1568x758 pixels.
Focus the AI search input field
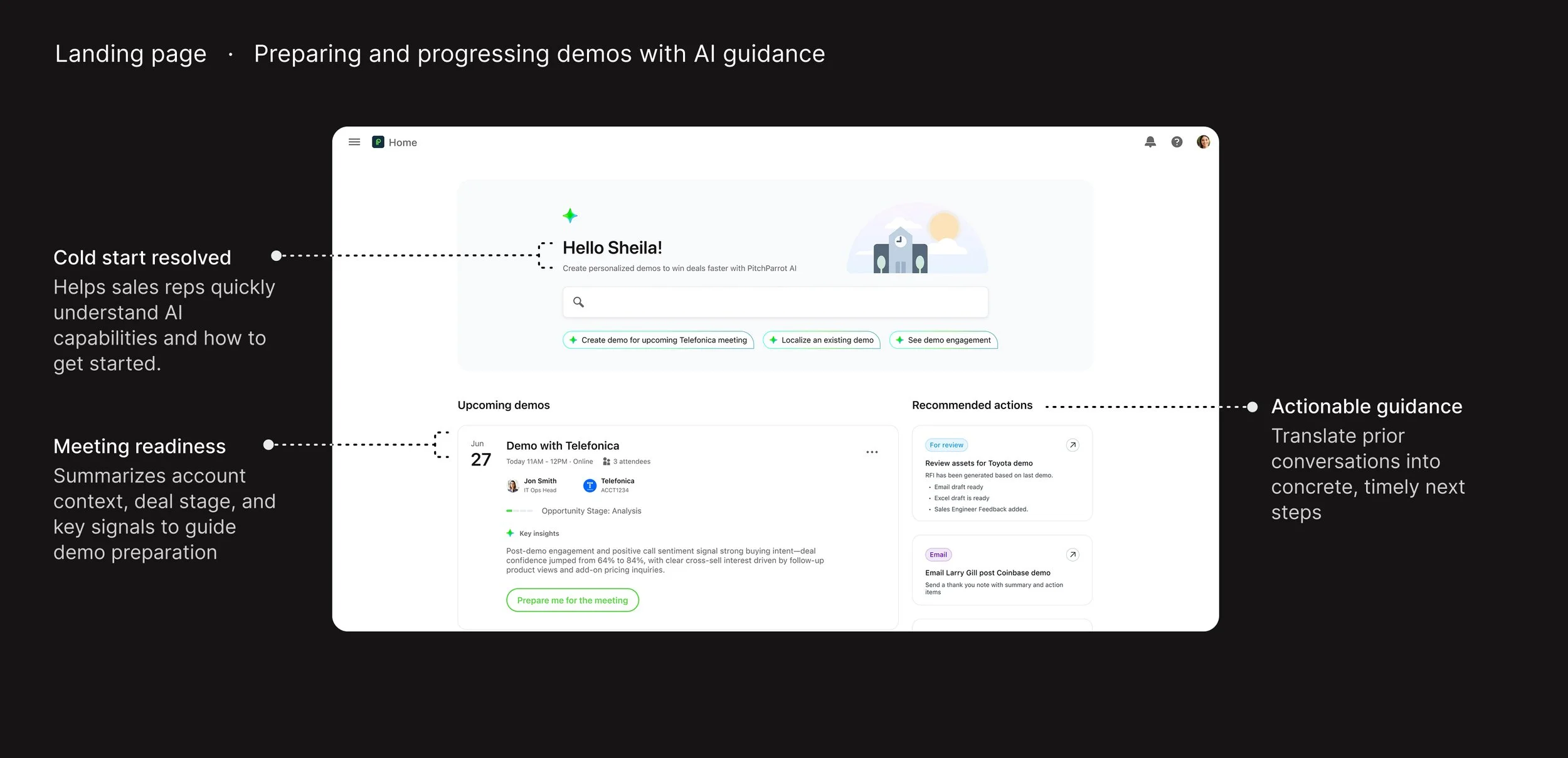click(775, 302)
